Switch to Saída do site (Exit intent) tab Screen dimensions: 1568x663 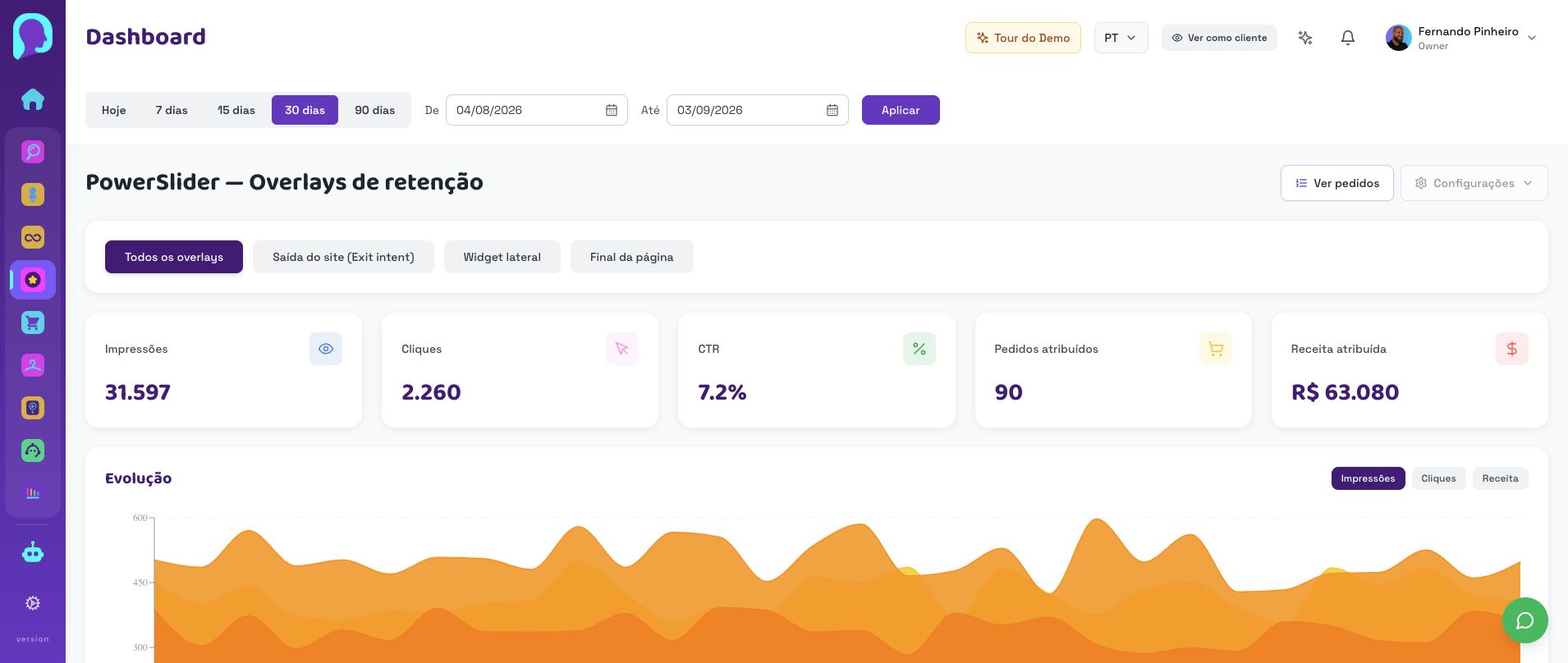[x=343, y=257]
